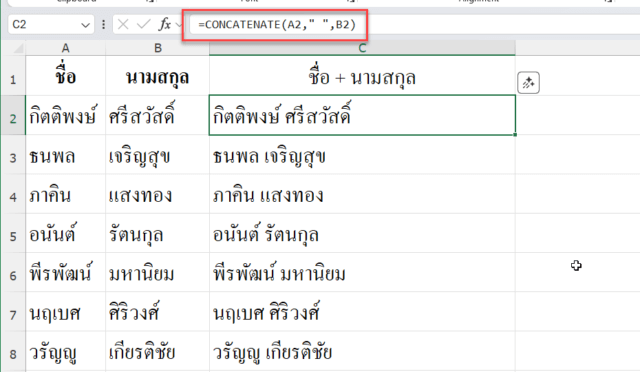
Task: Click cell เจริญสุข in column B
Action: coord(158,155)
